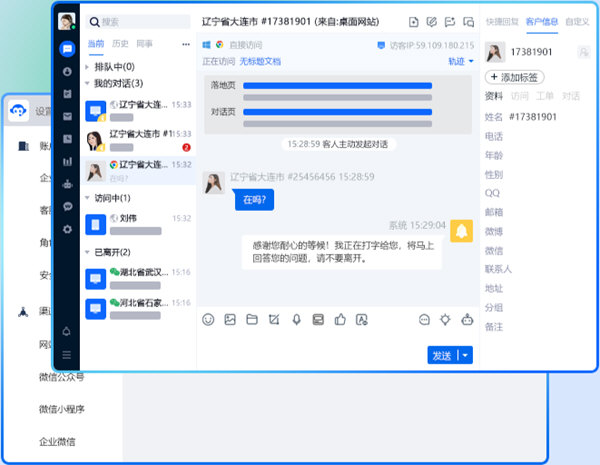Screen dimensions: 600x465
Task: Open the conversation with 2 unread messages
Action: (x=139, y=141)
